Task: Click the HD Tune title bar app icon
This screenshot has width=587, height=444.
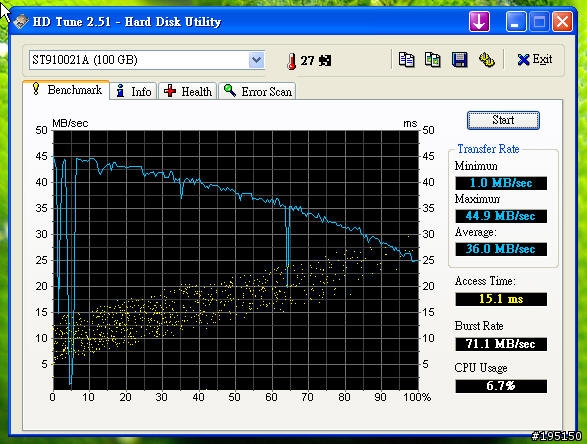Action: coord(21,21)
